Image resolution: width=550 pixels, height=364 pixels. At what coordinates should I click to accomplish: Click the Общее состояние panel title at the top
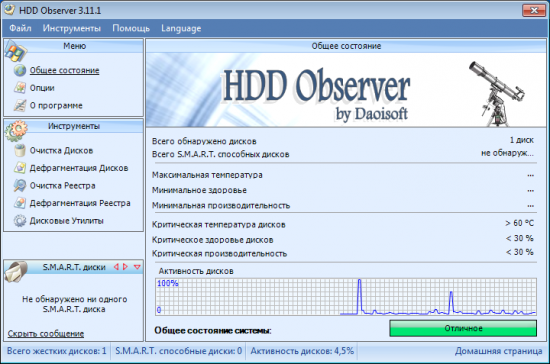[x=346, y=46]
